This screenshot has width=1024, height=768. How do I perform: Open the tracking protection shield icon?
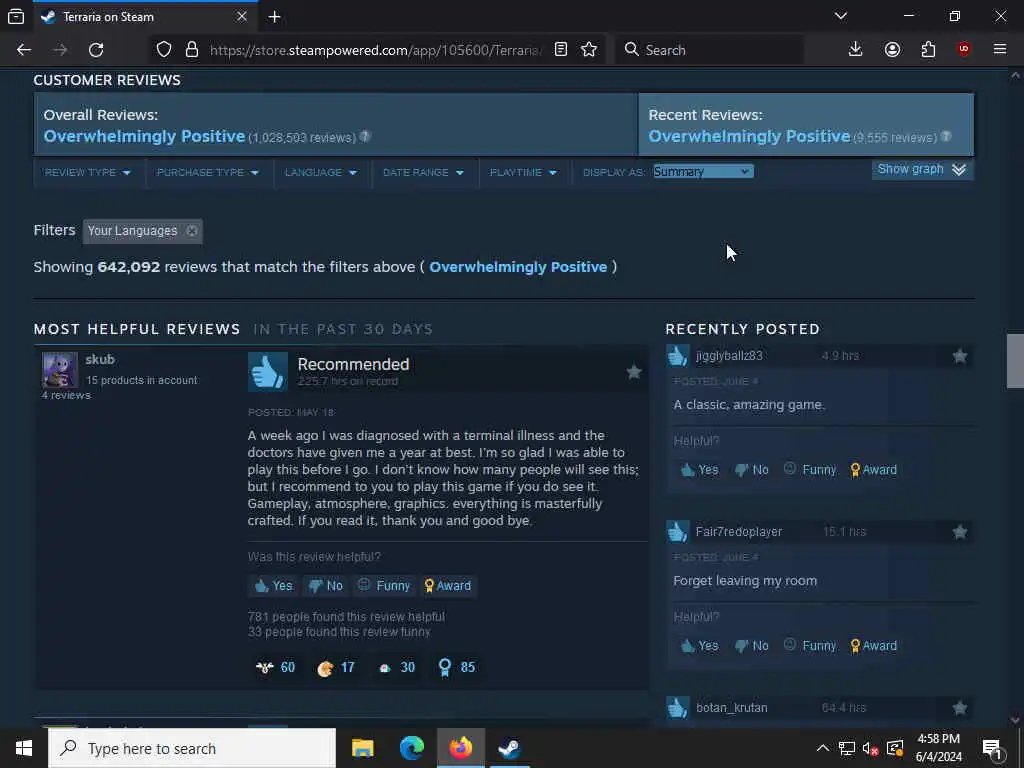[164, 50]
